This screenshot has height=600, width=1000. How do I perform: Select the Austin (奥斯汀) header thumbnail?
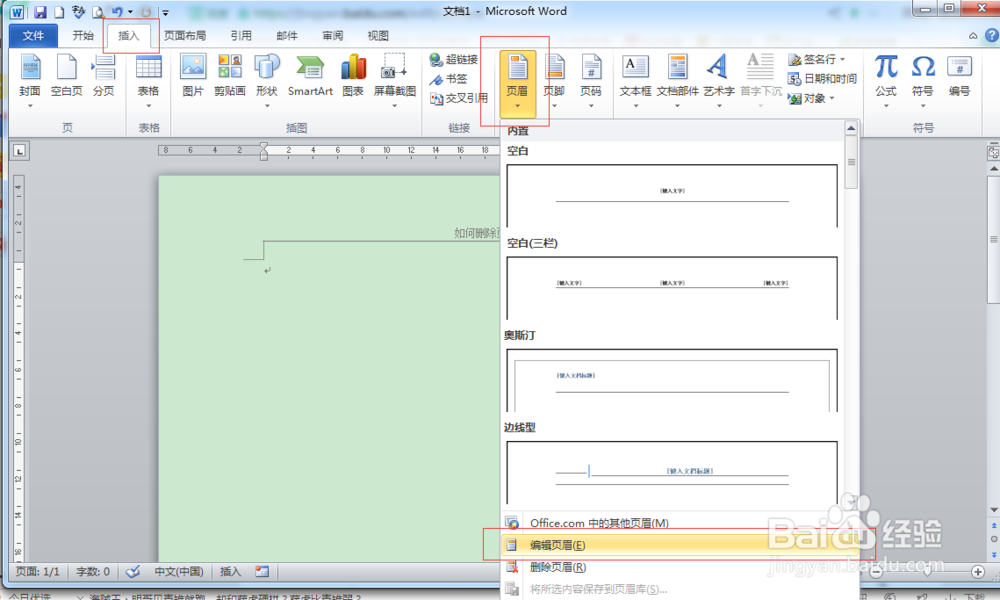[x=672, y=380]
